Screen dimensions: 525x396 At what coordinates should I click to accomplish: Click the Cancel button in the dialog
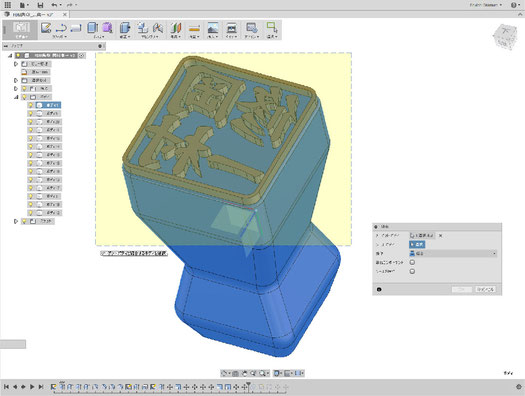[485, 290]
